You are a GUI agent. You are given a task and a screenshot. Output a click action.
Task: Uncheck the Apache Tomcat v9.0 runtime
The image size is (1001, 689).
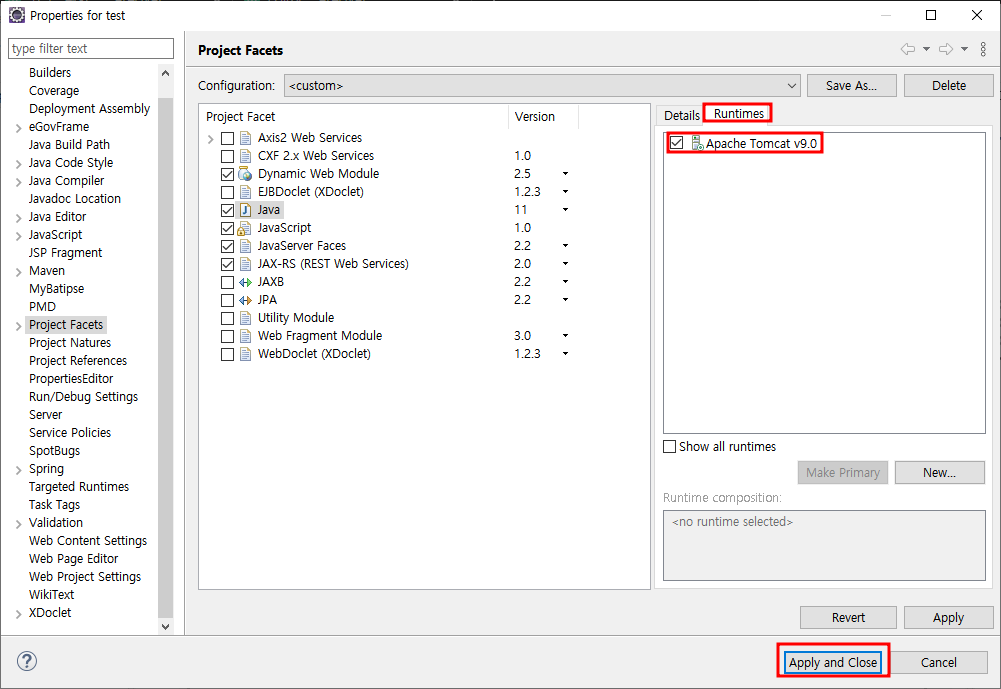[x=677, y=143]
